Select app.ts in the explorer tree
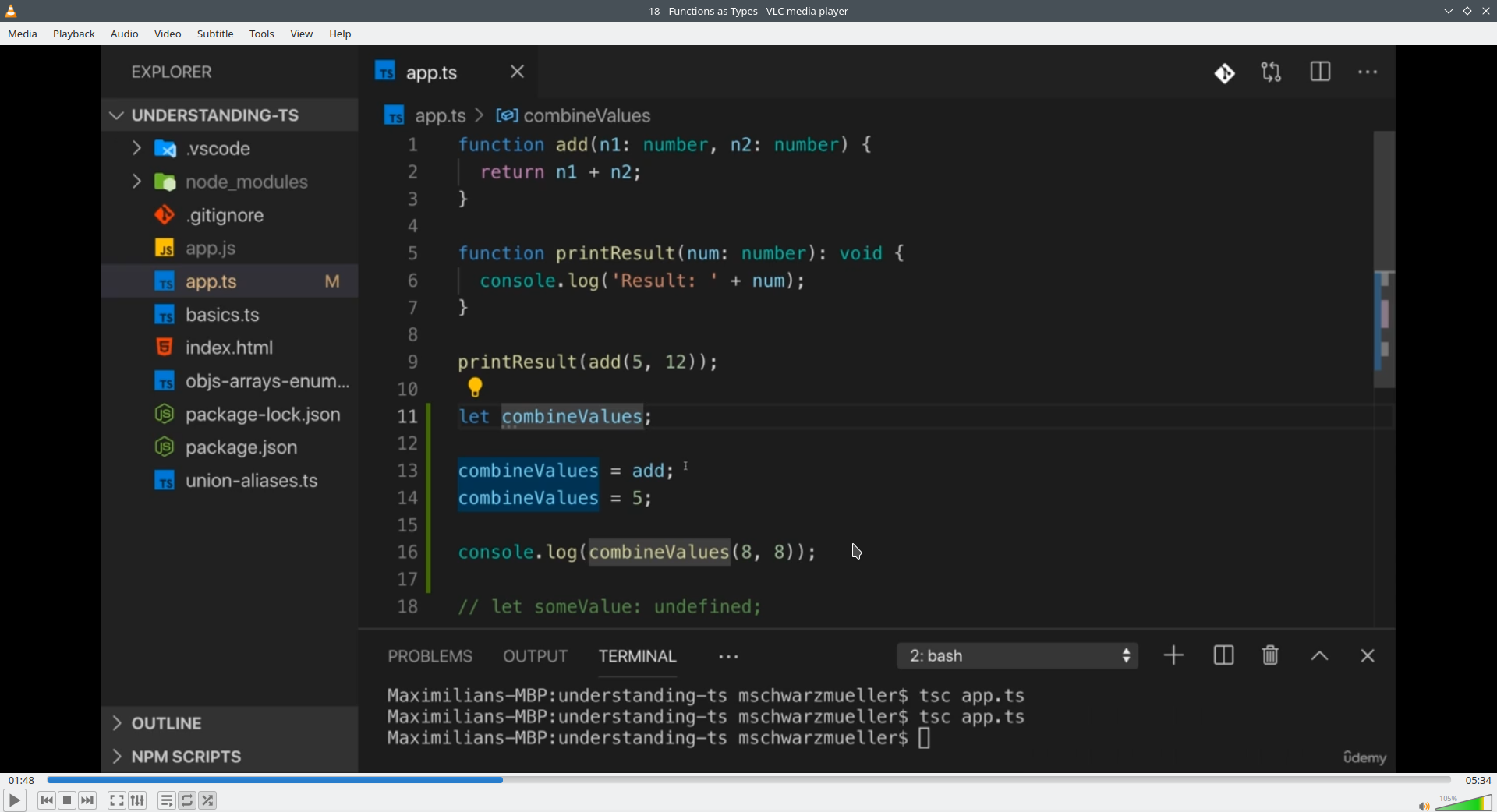Image resolution: width=1497 pixels, height=812 pixels. [x=230, y=281]
